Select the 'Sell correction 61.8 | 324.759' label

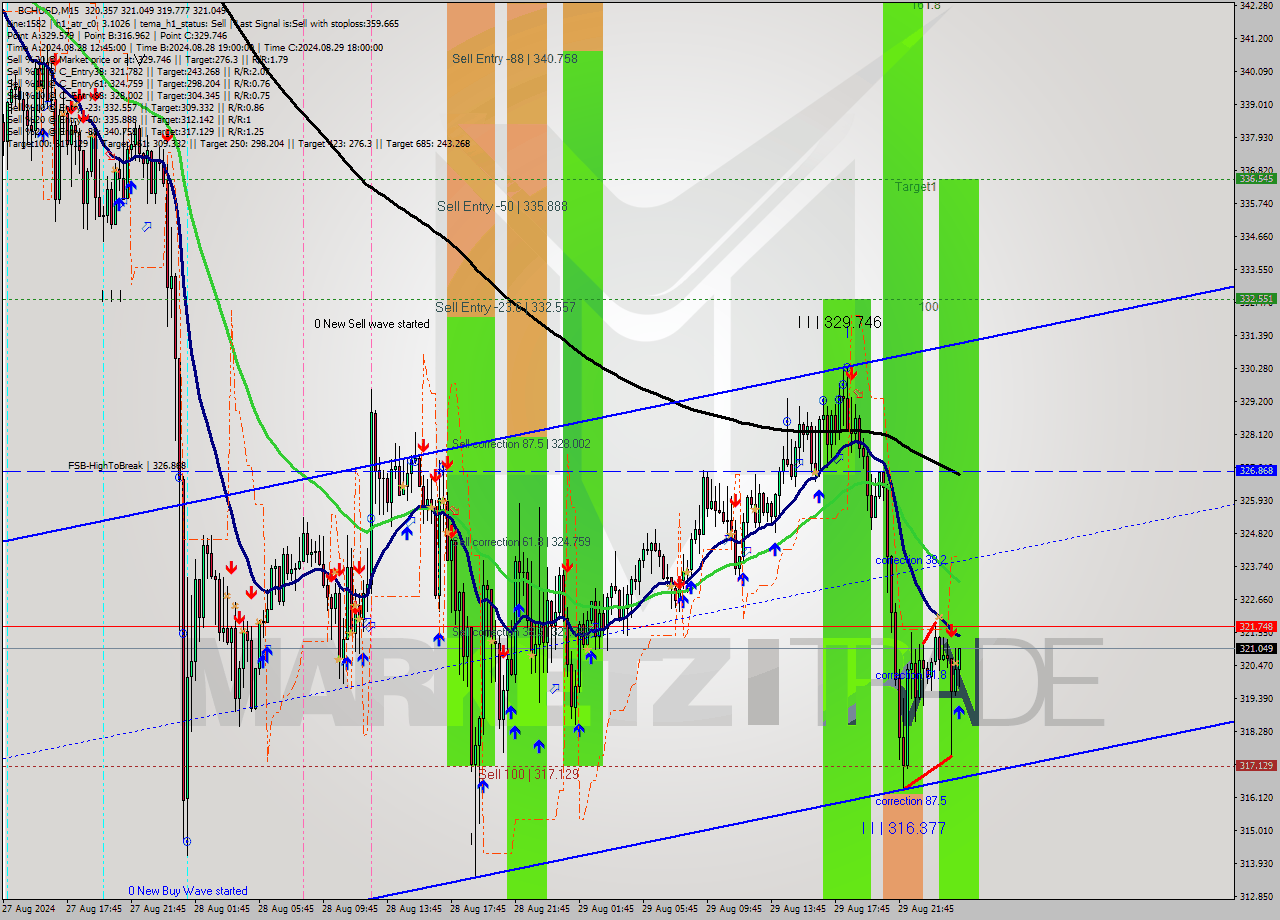[x=520, y=542]
